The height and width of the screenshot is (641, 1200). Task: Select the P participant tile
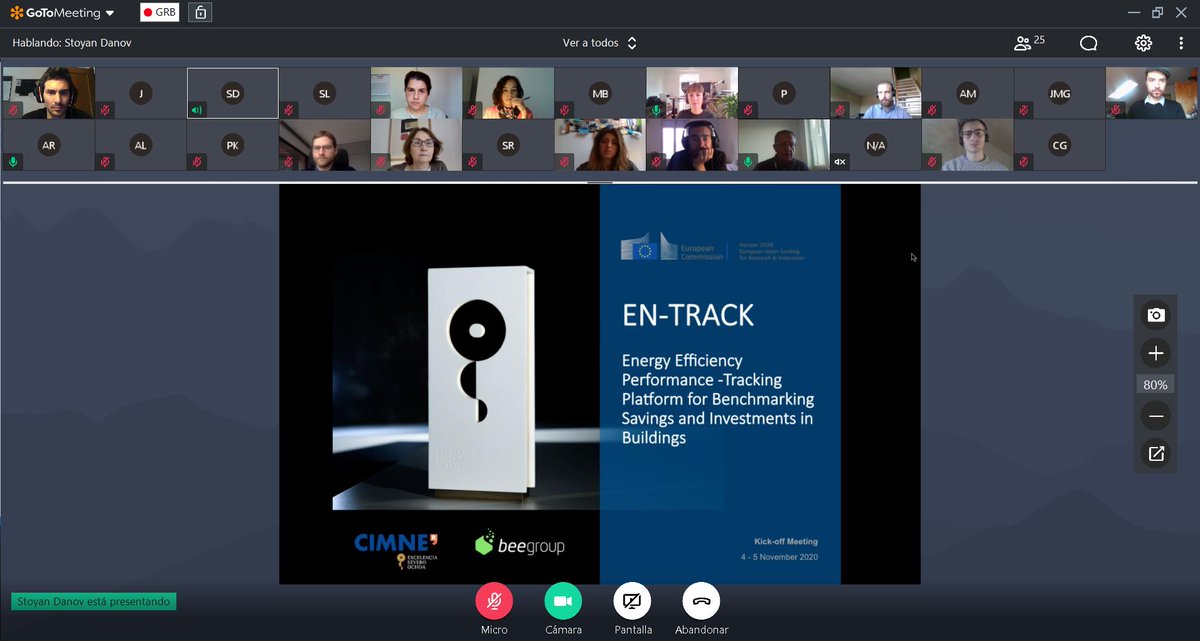[784, 93]
